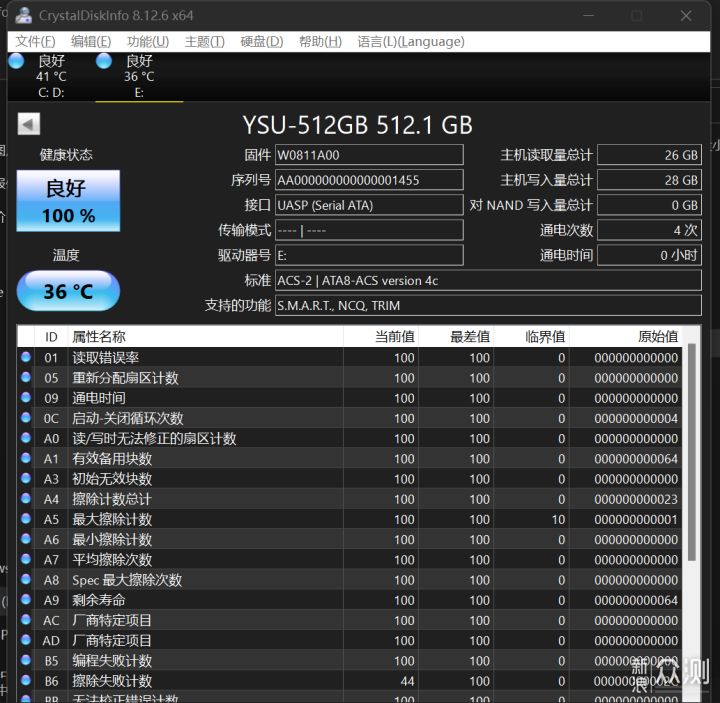The width and height of the screenshot is (720, 703).
Task: Open the 语言(L)(Language) menu
Action: click(411, 42)
